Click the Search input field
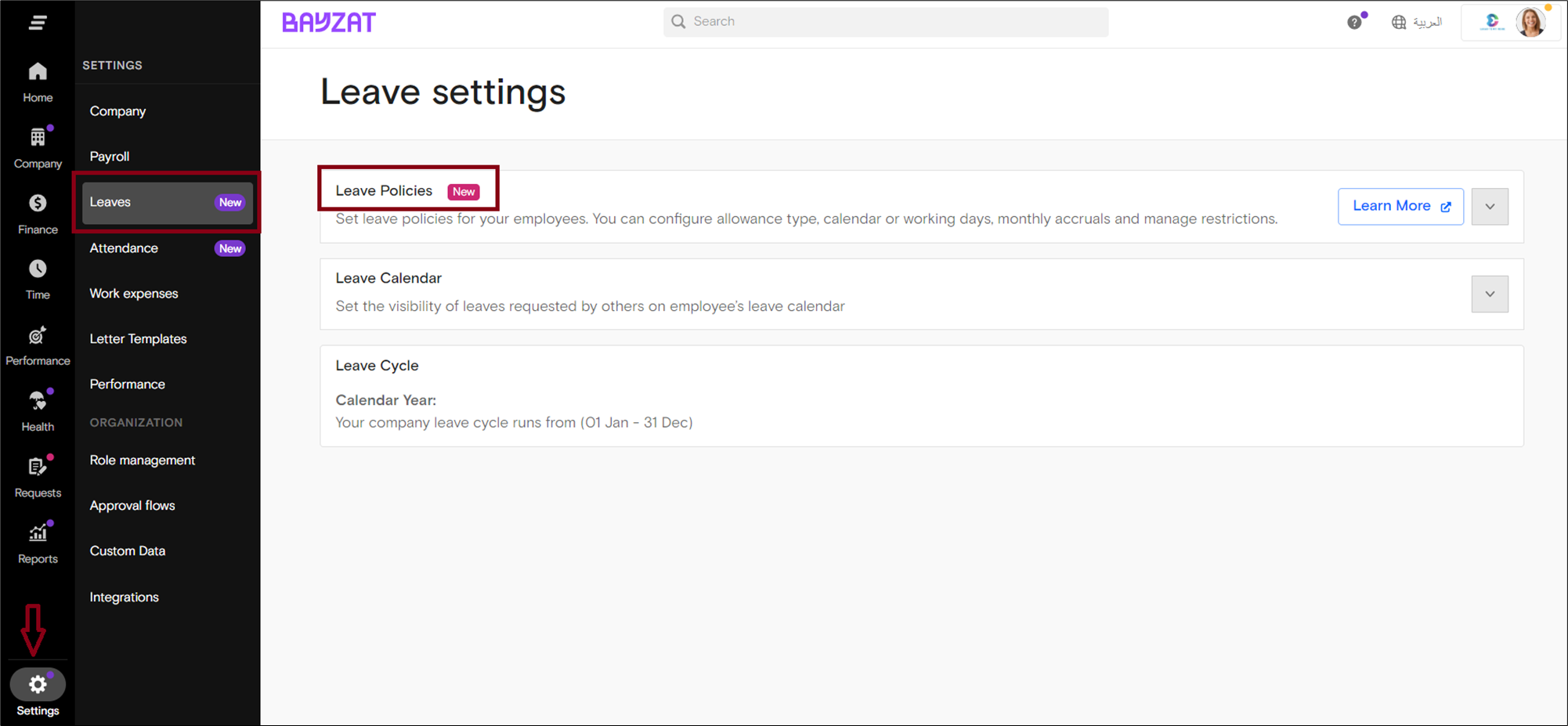Viewport: 1568px width, 726px height. pos(885,22)
